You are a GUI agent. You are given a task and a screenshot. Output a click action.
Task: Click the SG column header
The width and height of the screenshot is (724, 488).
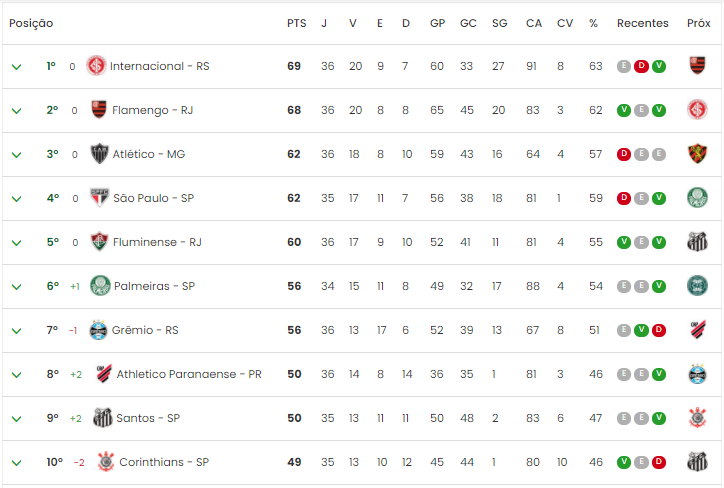click(x=499, y=23)
